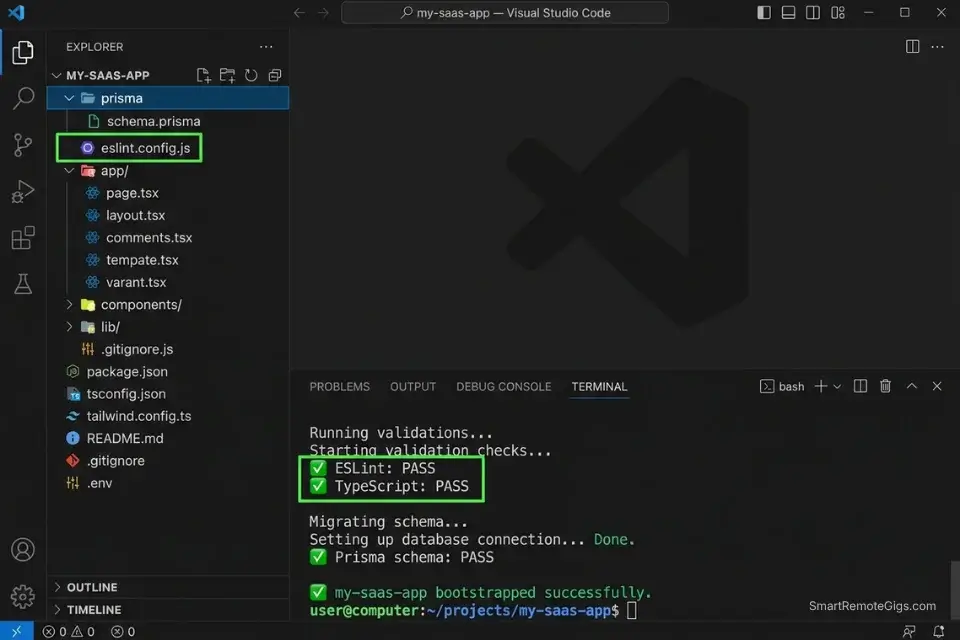
Task: Collapse the prisma folder chevron
Action: [x=69, y=98]
